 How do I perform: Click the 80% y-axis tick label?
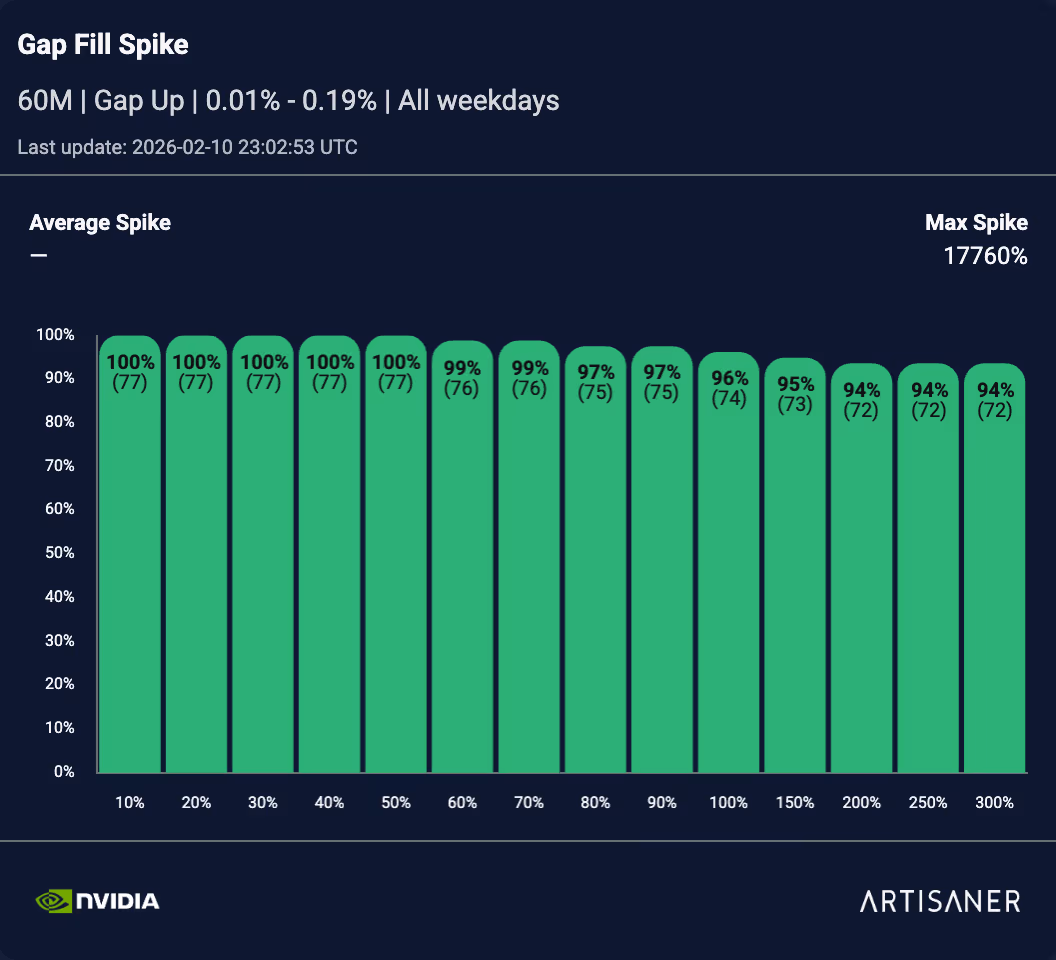[59, 422]
